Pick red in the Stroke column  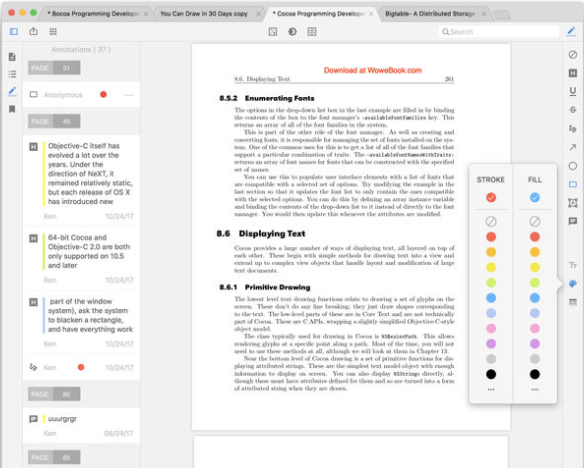pyautogui.click(x=491, y=237)
